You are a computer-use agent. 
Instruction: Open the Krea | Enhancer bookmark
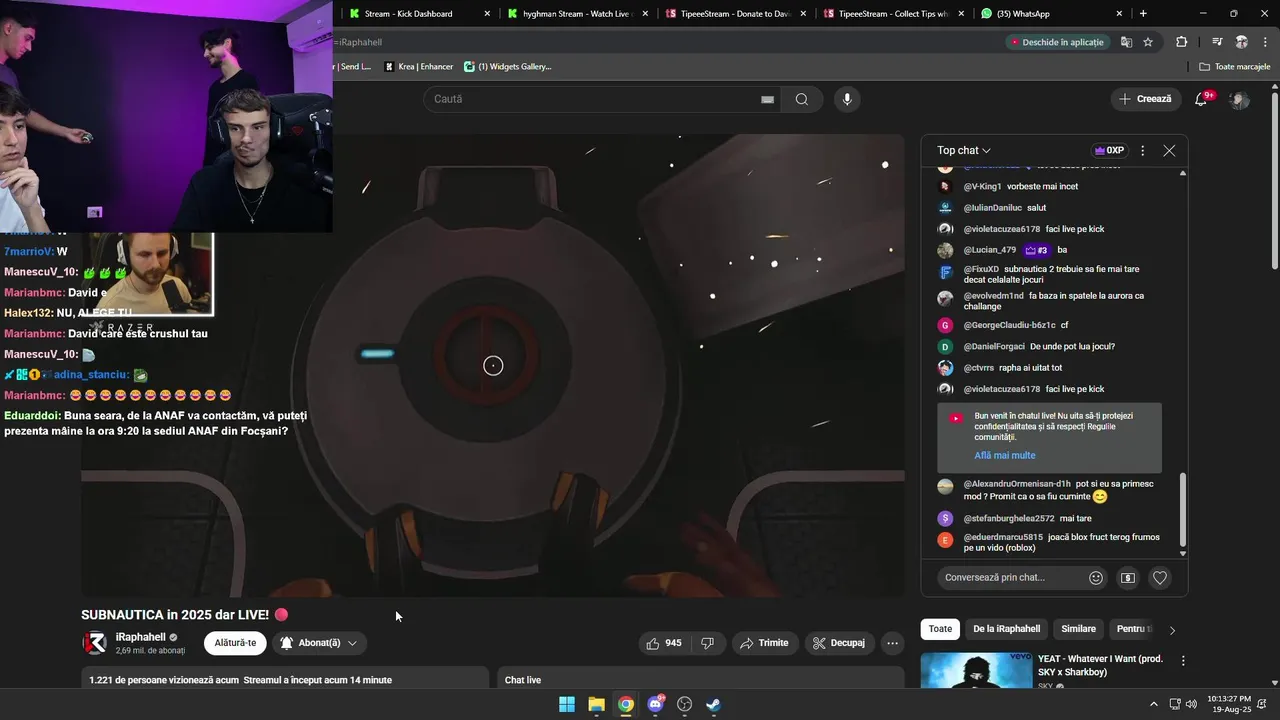(x=419, y=67)
